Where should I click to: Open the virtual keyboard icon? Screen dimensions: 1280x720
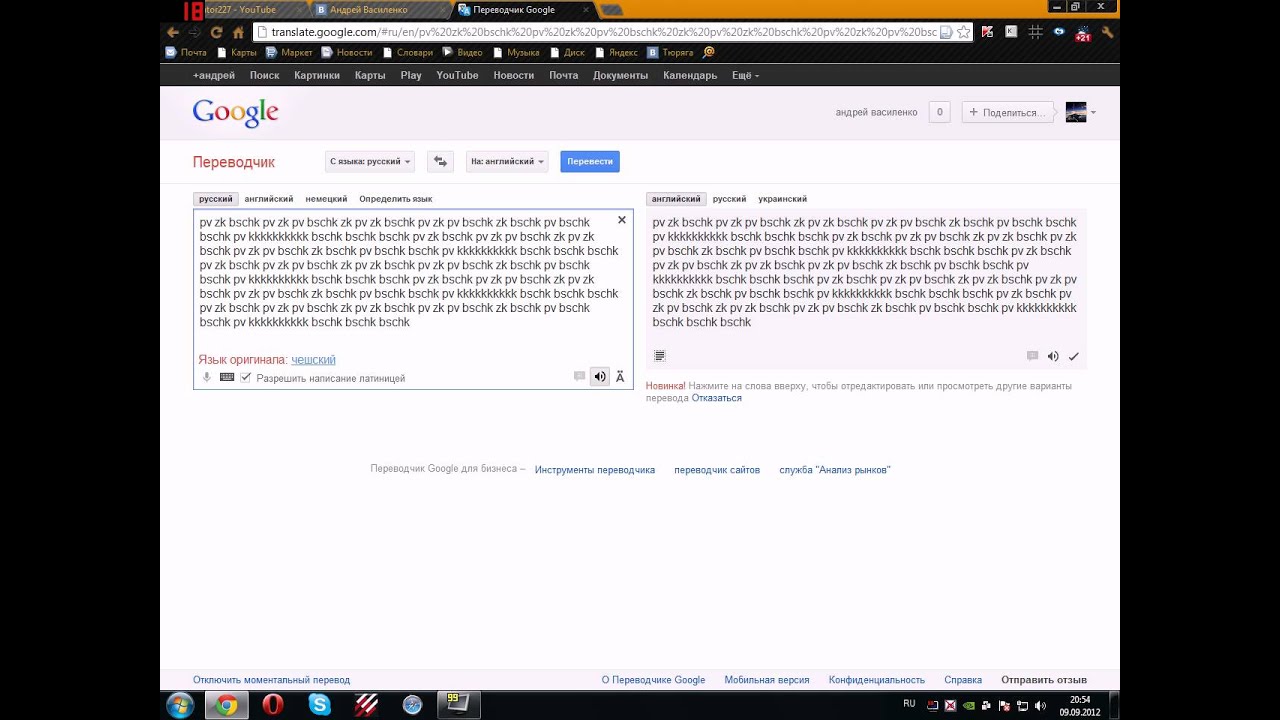[227, 377]
